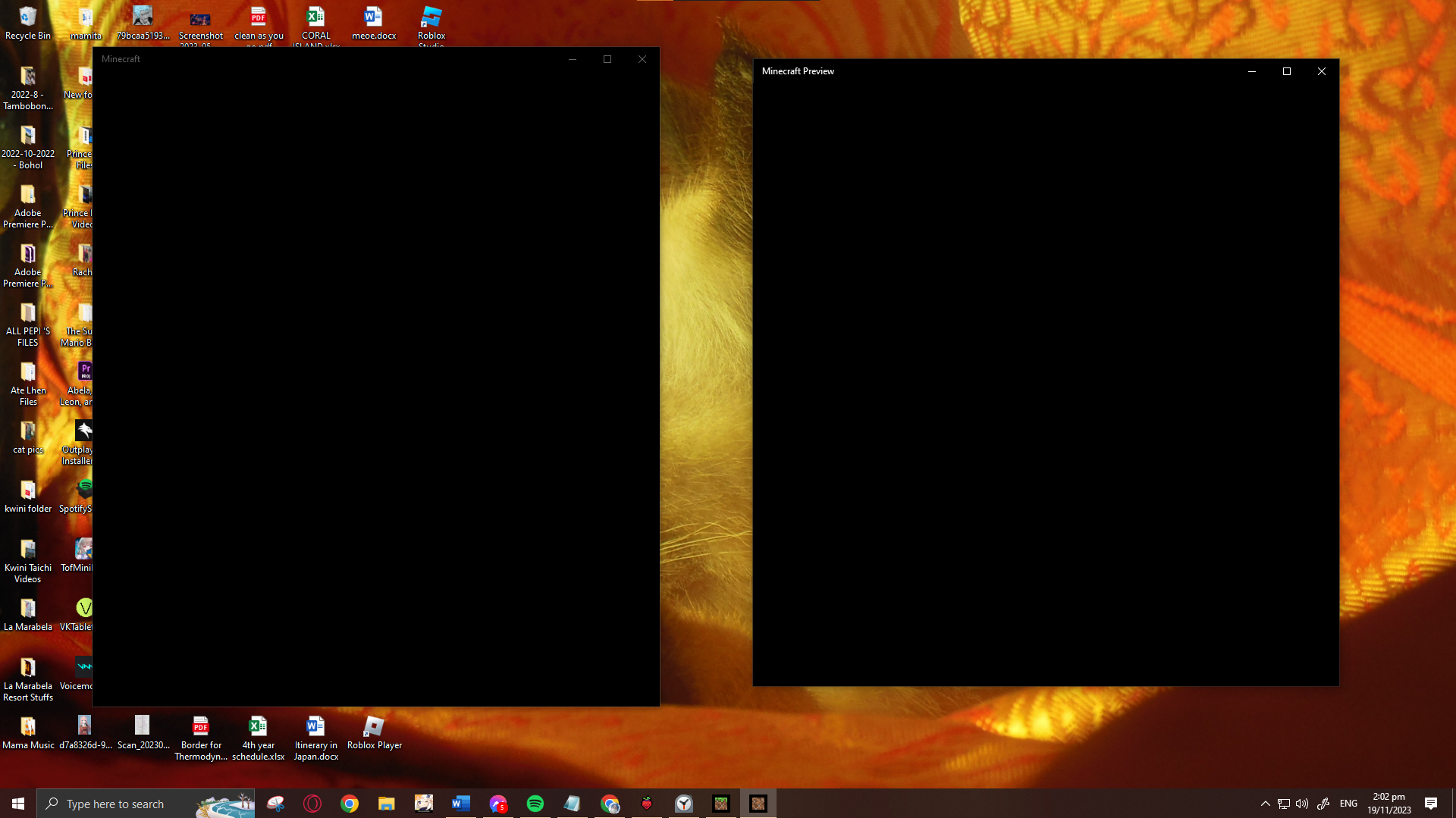Select the d7a8326d image file

click(86, 733)
